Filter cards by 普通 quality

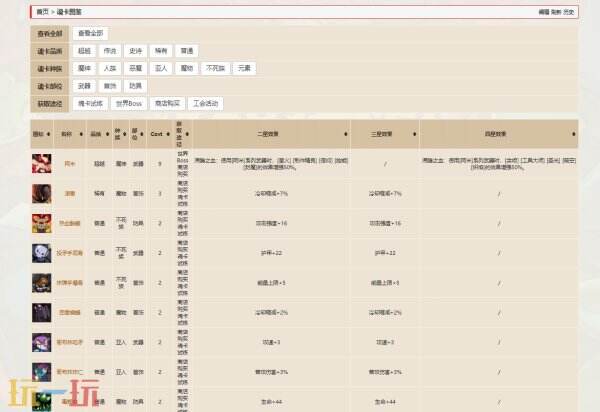coord(187,51)
